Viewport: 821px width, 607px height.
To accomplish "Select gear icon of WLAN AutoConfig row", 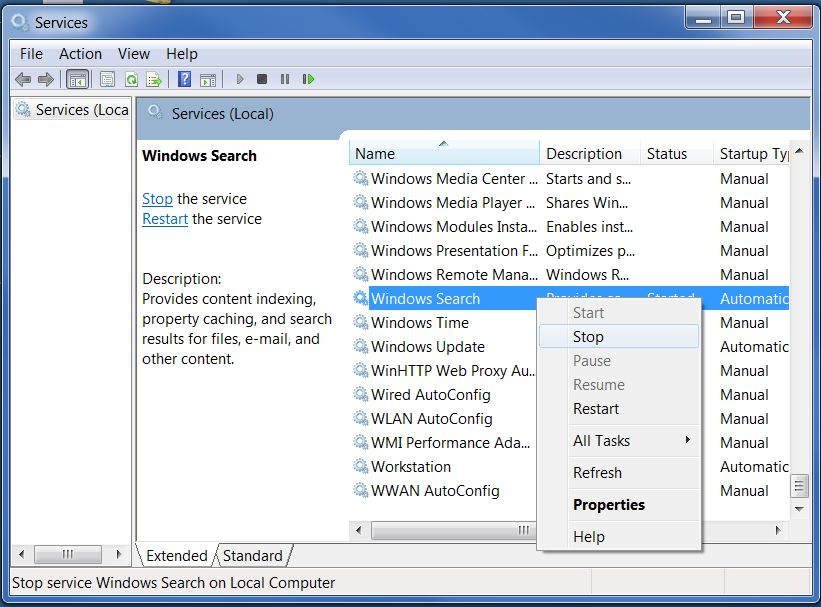I will tap(360, 418).
